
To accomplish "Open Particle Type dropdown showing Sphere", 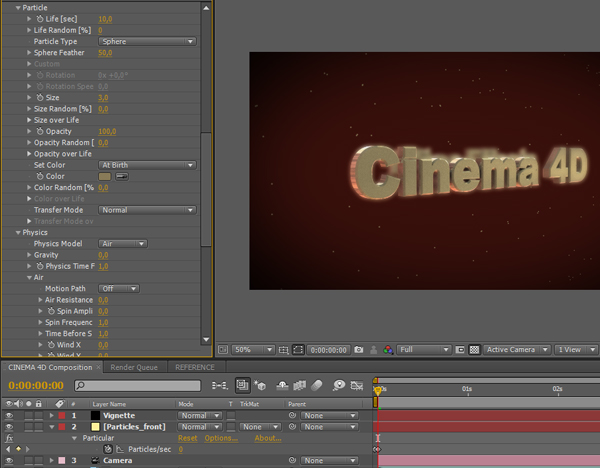I will point(147,41).
